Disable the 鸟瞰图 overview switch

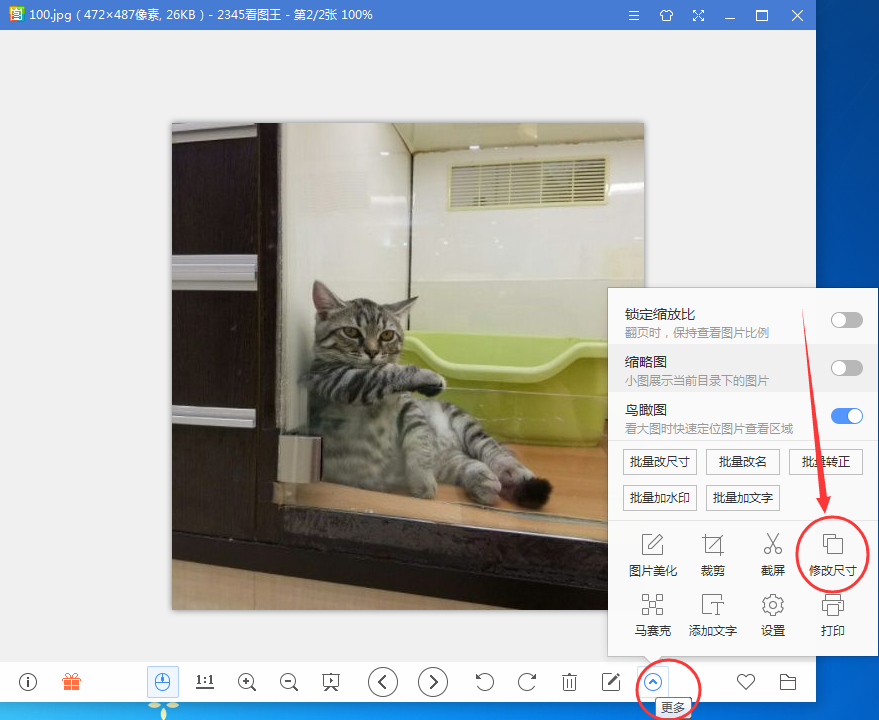click(846, 416)
